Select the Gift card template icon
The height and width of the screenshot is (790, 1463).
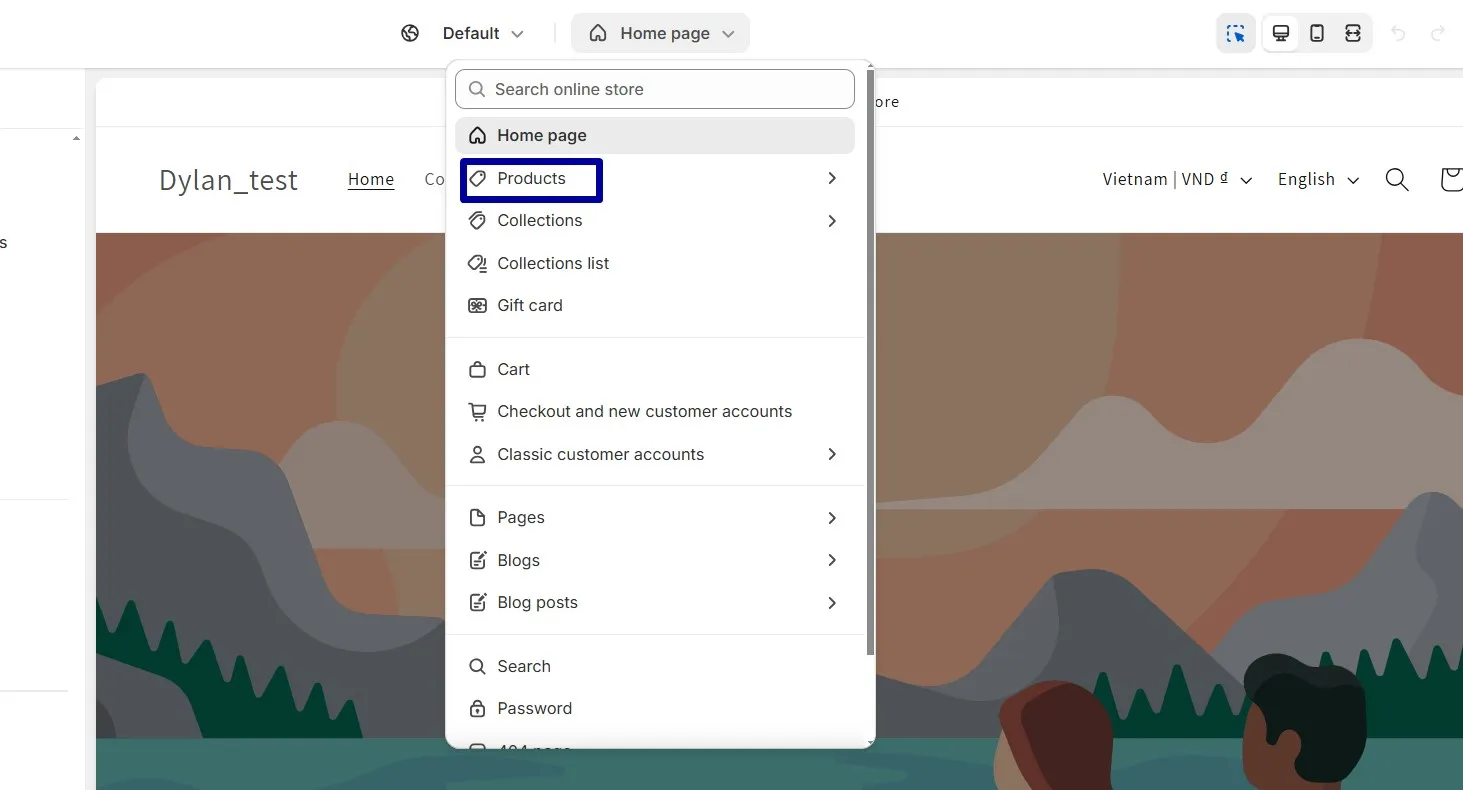[x=478, y=306]
